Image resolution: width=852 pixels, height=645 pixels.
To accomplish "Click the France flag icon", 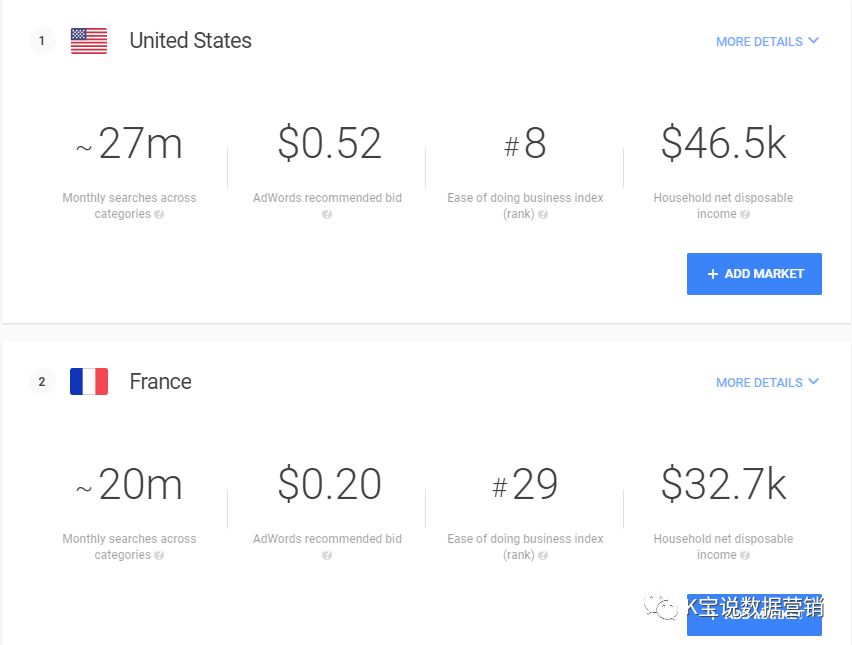I will point(89,382).
